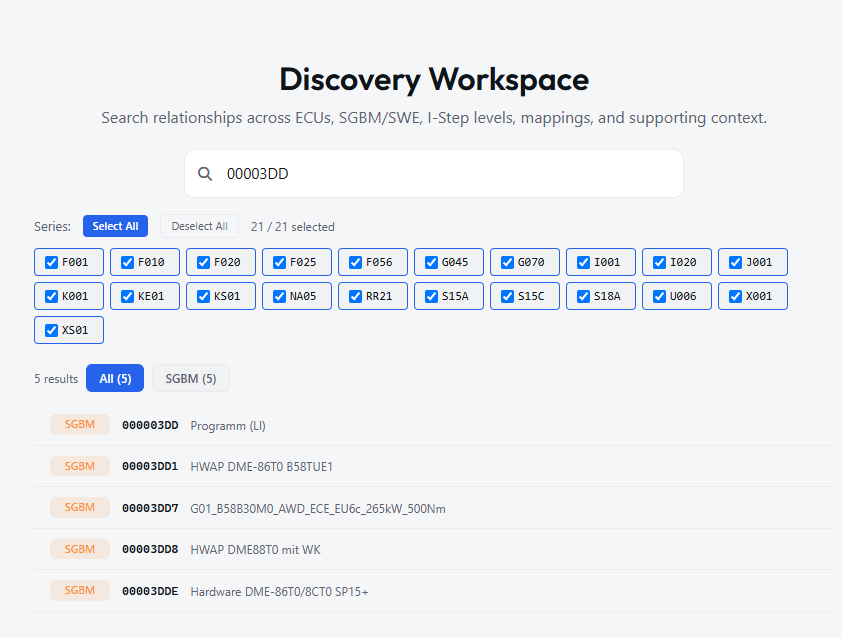
Task: Disable the F056 series filter
Action: click(355, 262)
